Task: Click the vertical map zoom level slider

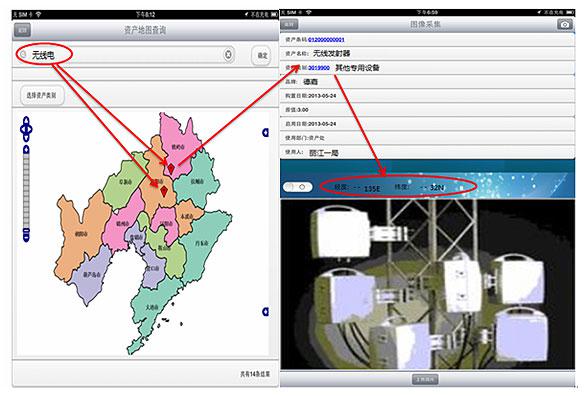Action: [x=26, y=191]
